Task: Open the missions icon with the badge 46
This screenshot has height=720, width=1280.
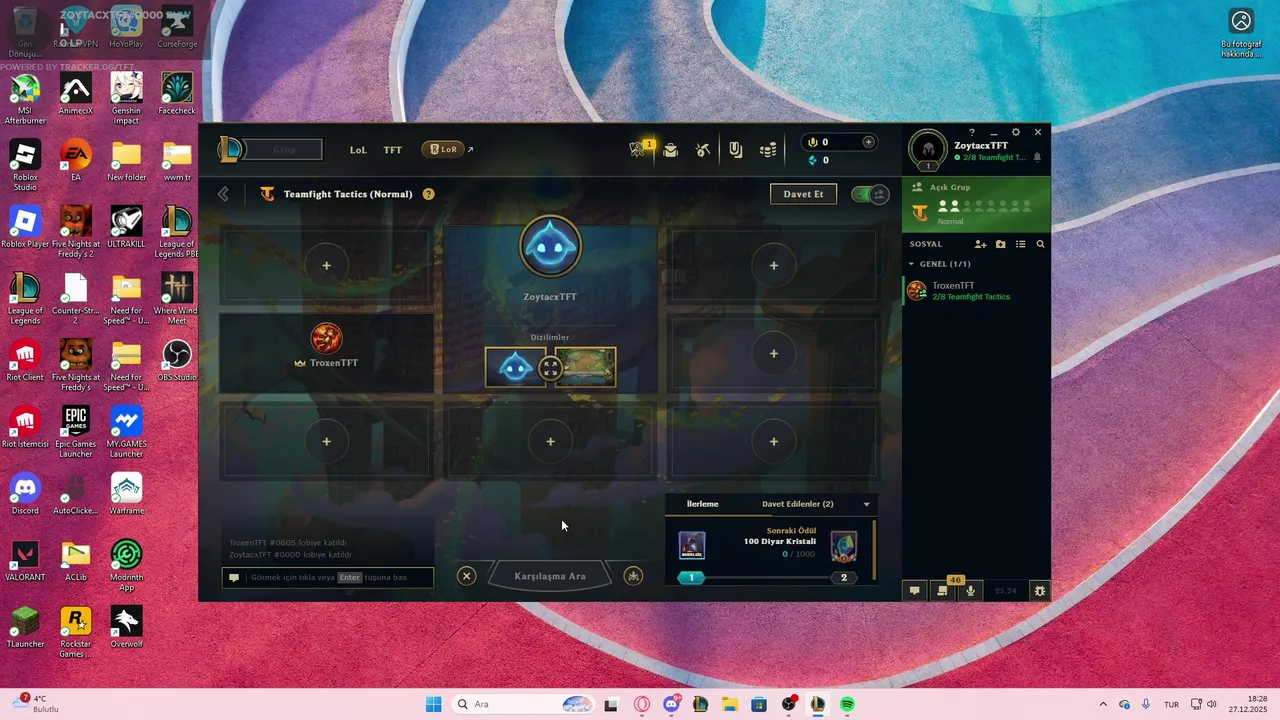Action: click(x=942, y=590)
